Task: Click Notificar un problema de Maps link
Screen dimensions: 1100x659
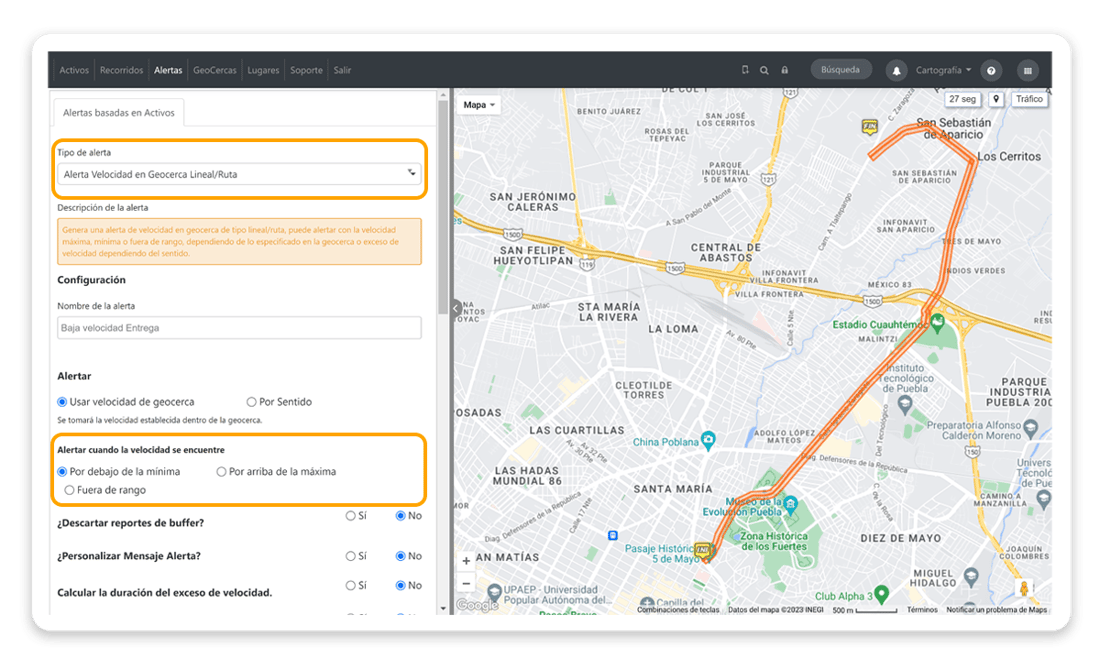Action: pyautogui.click(x=996, y=610)
